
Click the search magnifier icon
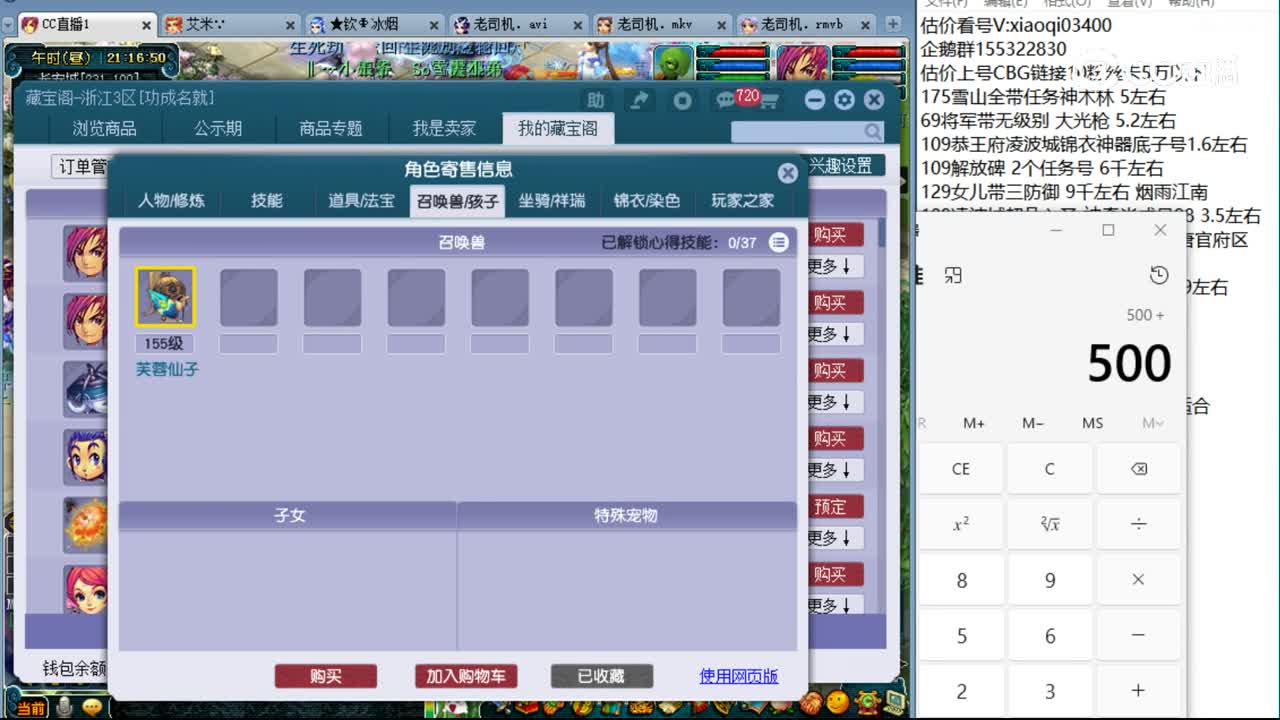[x=873, y=131]
